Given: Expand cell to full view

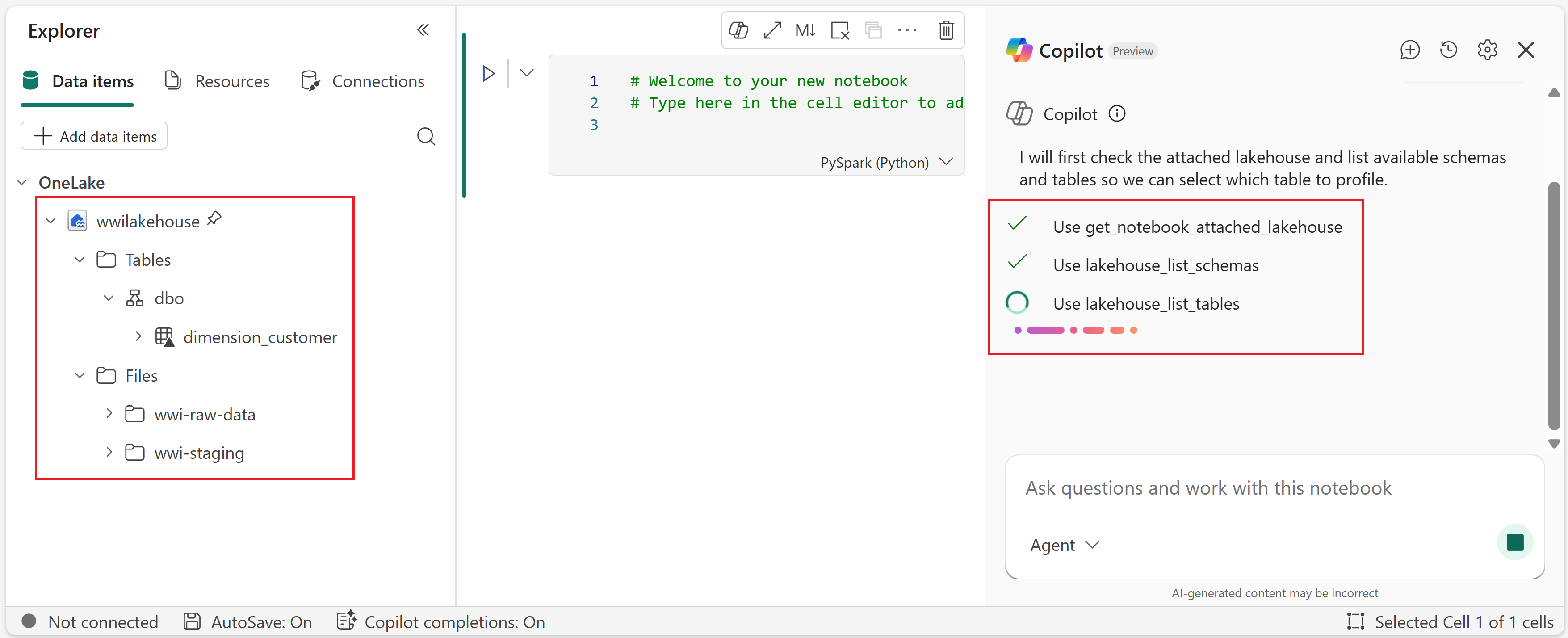Looking at the screenshot, I should coord(772,30).
